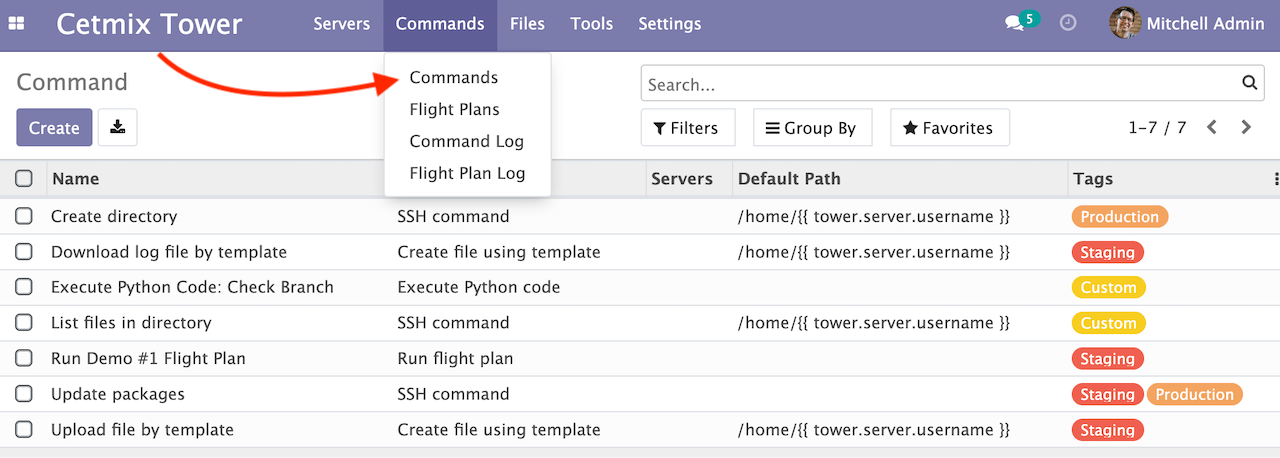This screenshot has width=1280, height=458.
Task: Open the Tools top menu
Action: click(x=592, y=23)
